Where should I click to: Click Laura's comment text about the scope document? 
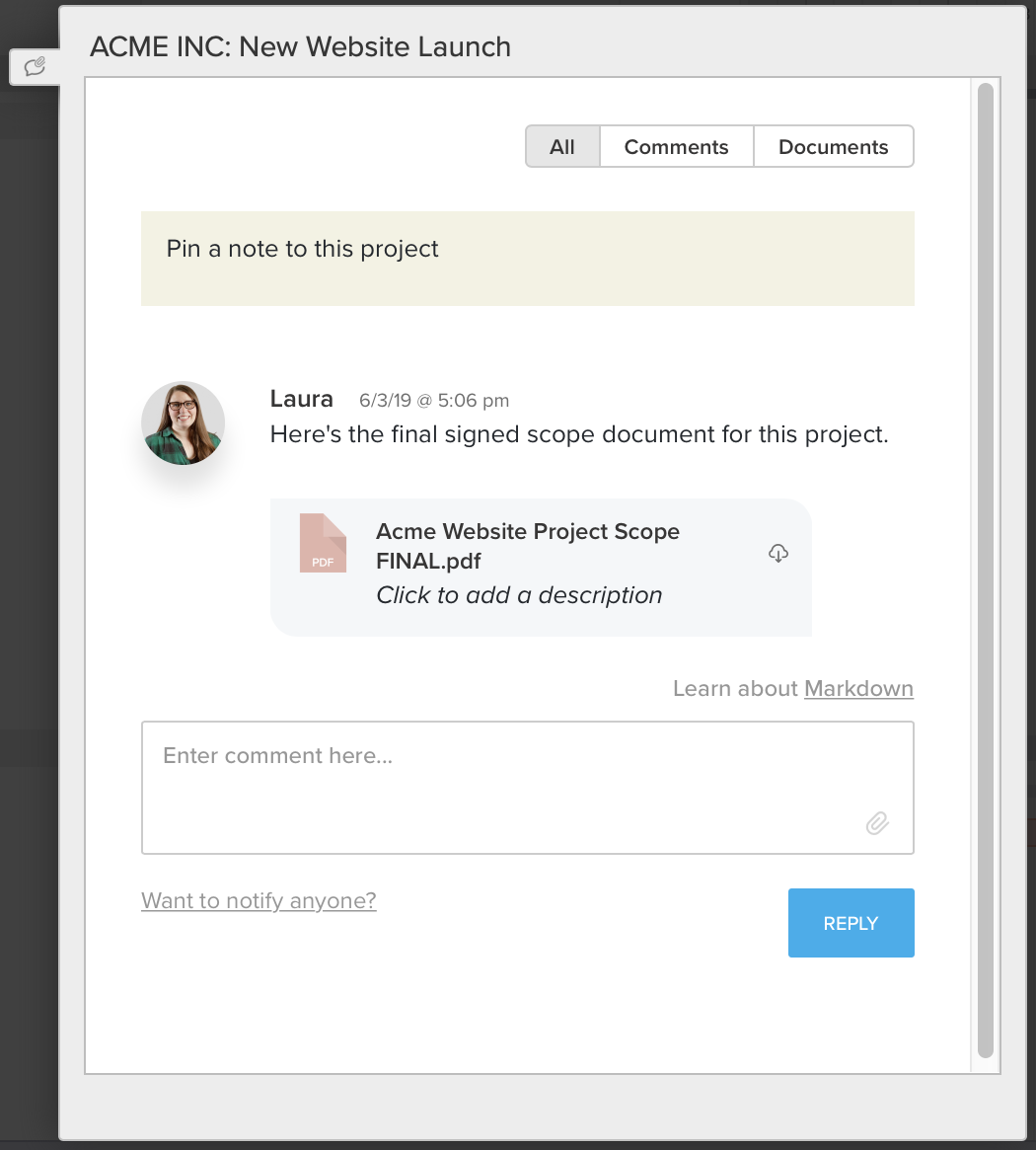click(578, 434)
